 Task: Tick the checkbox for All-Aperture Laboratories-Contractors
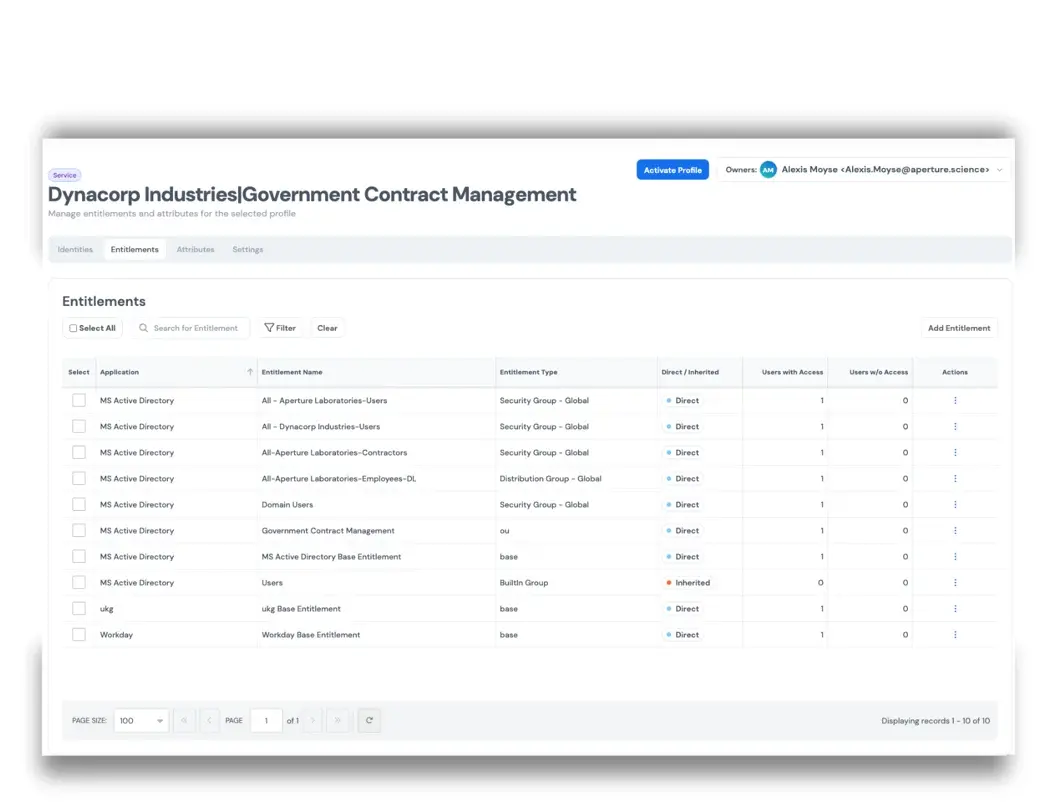[x=79, y=453]
